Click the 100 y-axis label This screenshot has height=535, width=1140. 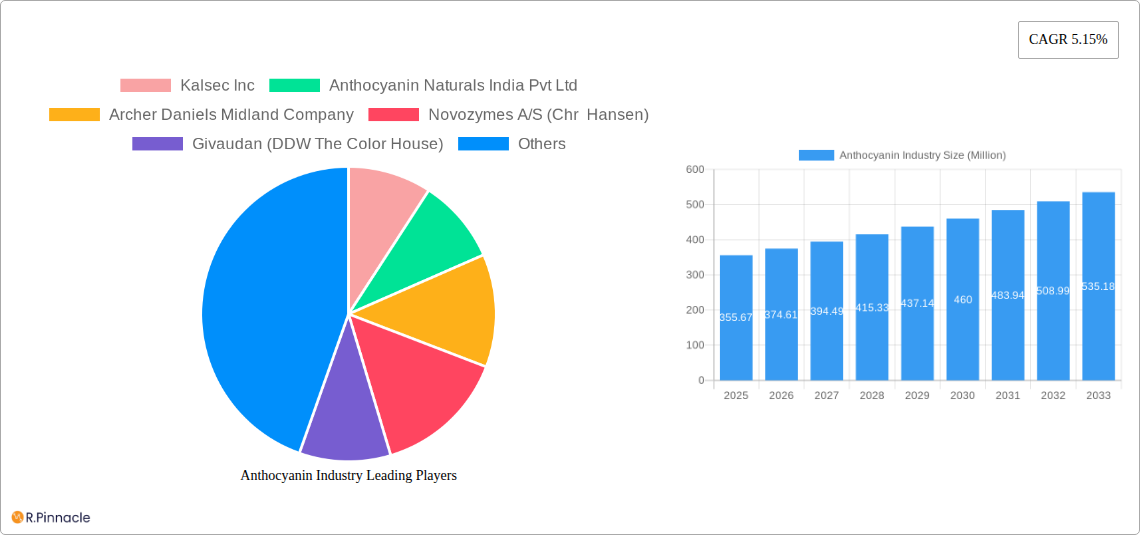(x=695, y=345)
